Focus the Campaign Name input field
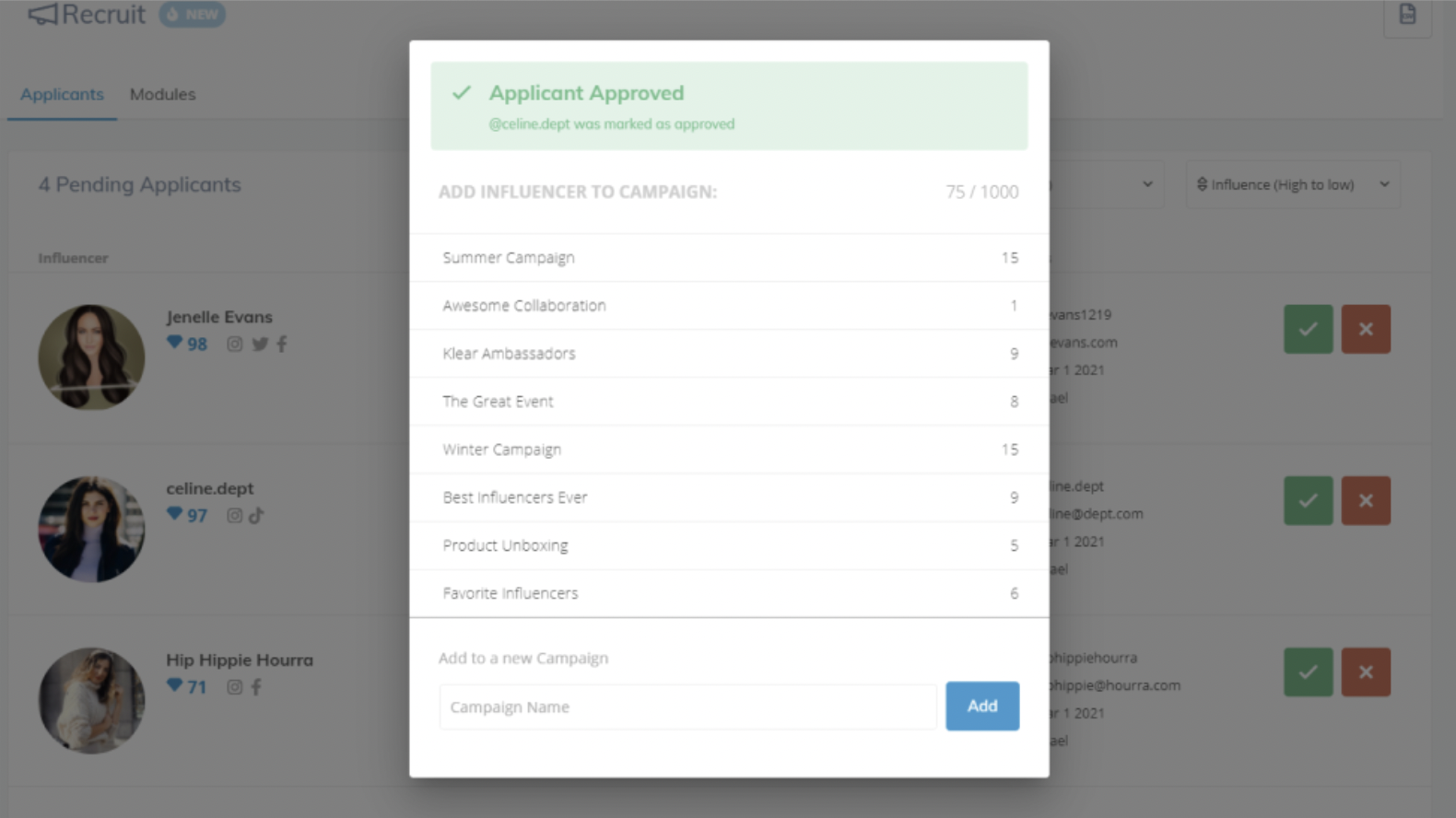1456x818 pixels. (x=687, y=707)
